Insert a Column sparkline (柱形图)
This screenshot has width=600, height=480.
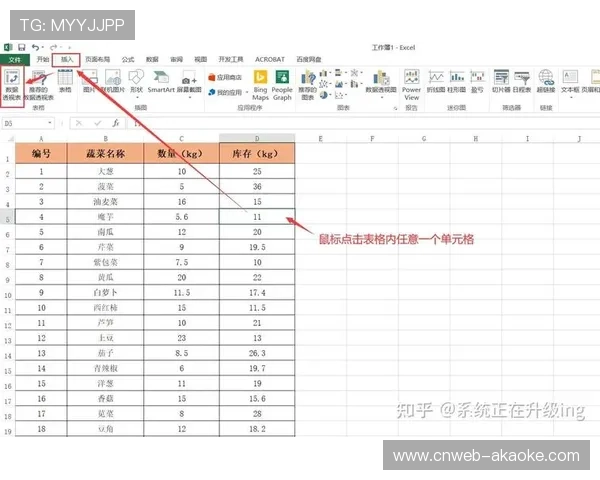coord(456,81)
